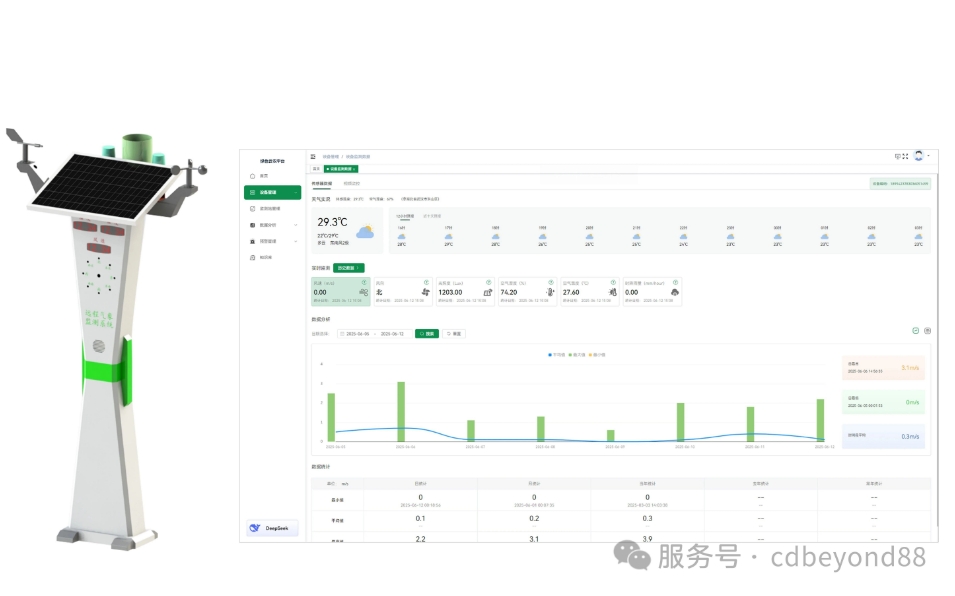955x596 pixels.
Task: Click the table-view icon beside chart toggle
Action: [927, 331]
